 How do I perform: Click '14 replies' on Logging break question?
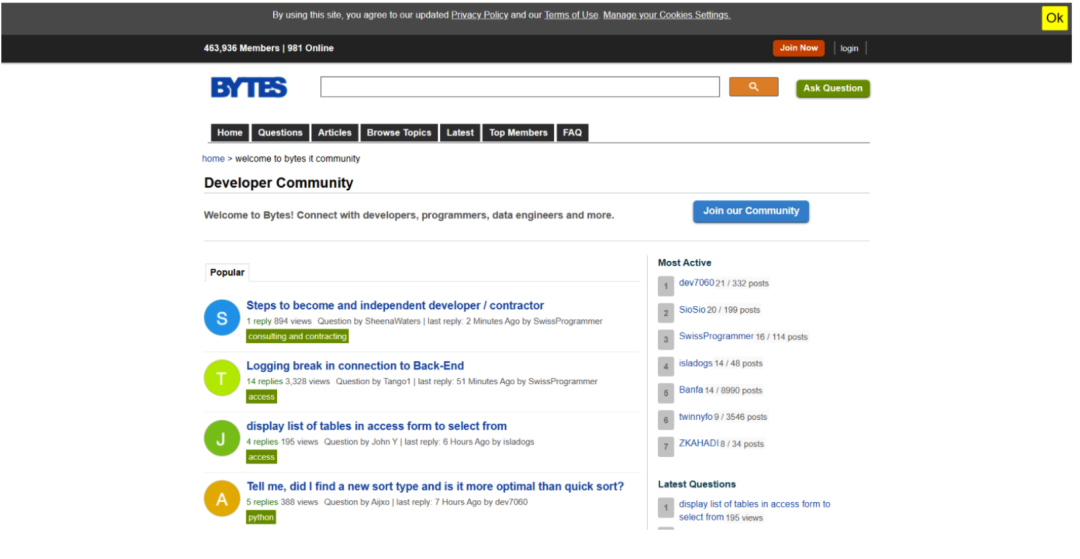coord(264,381)
